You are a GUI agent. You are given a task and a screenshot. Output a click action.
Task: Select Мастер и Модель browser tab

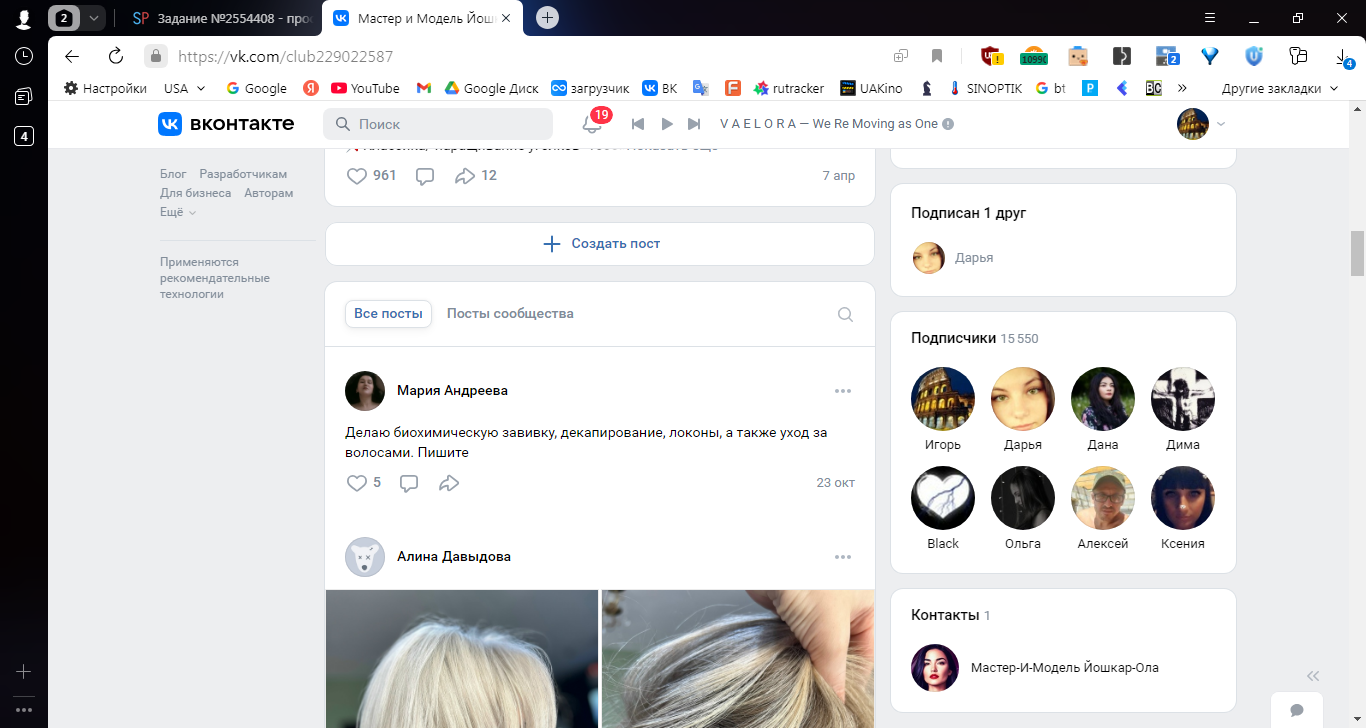[425, 18]
